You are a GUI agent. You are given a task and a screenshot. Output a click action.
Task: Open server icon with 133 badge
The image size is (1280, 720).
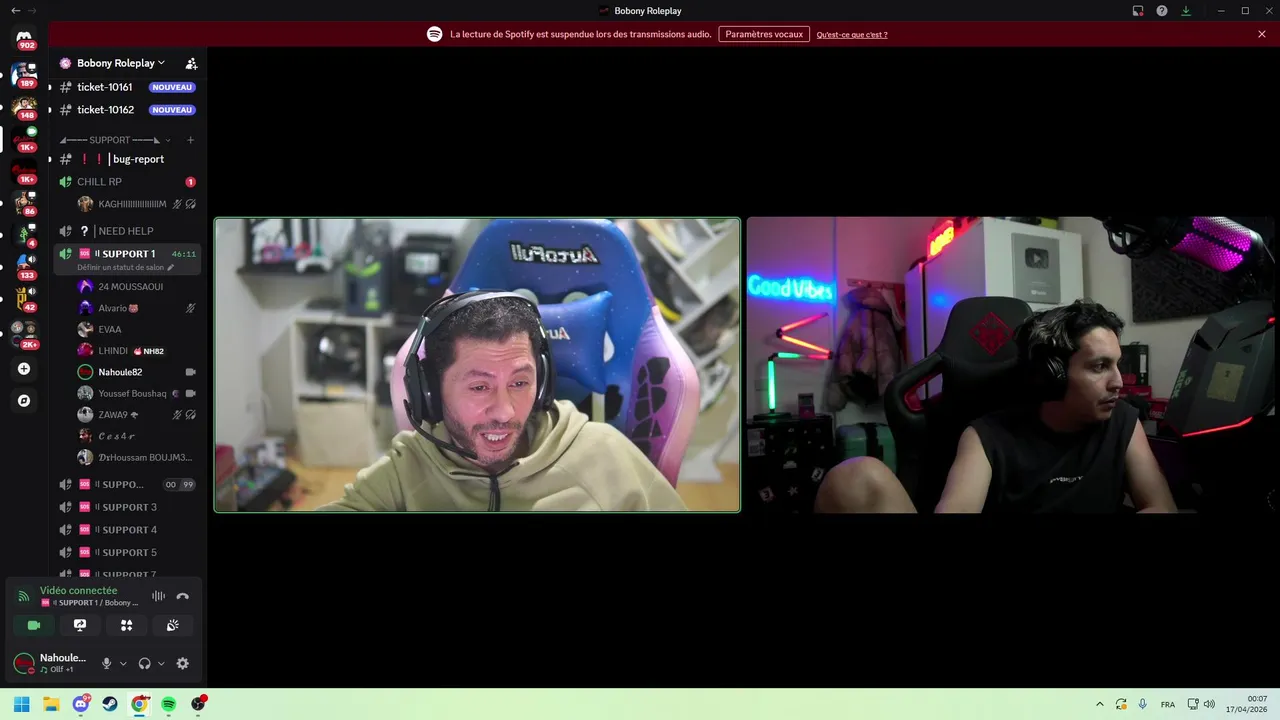click(24, 266)
